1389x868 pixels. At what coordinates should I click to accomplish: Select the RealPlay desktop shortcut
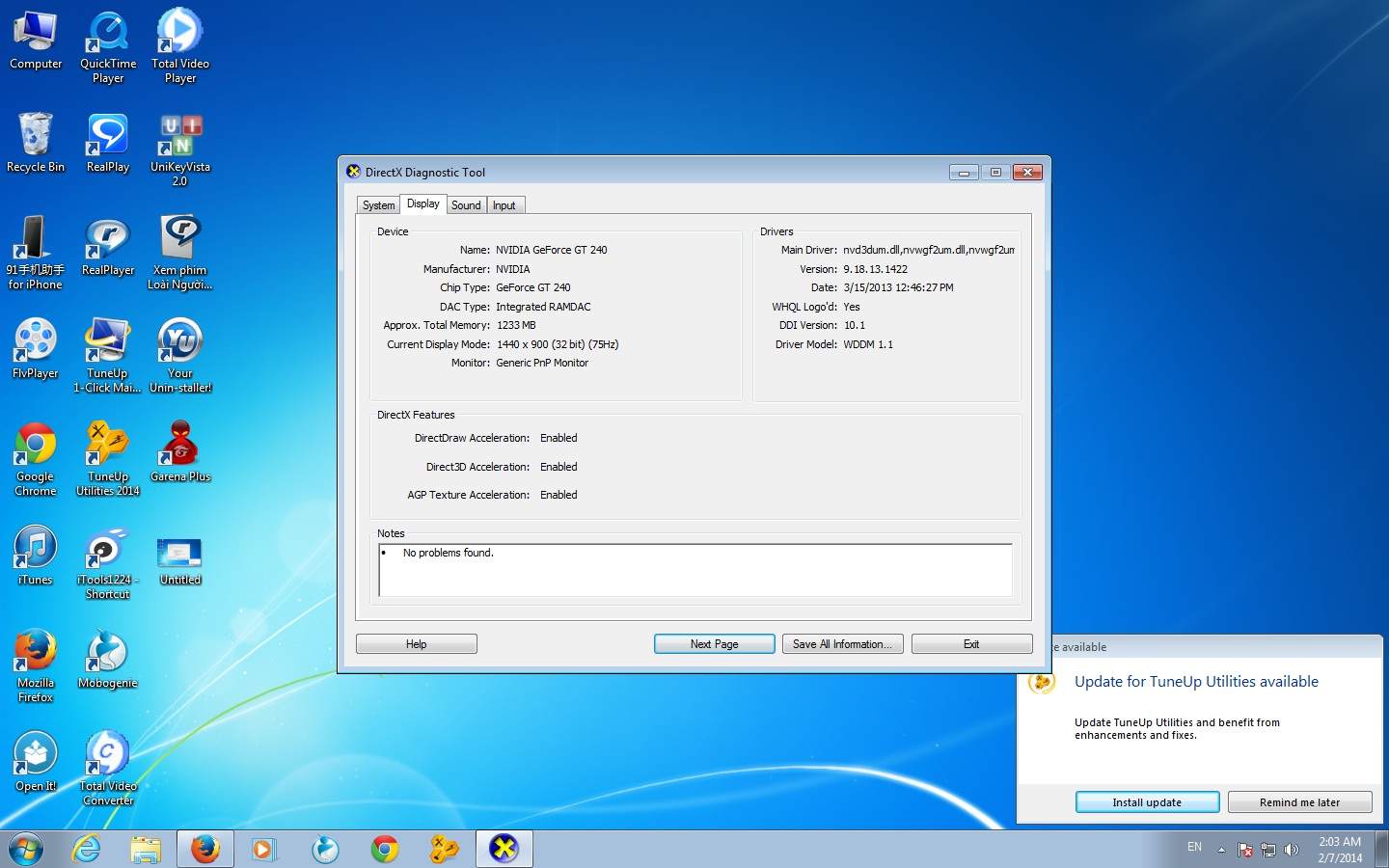[x=108, y=143]
